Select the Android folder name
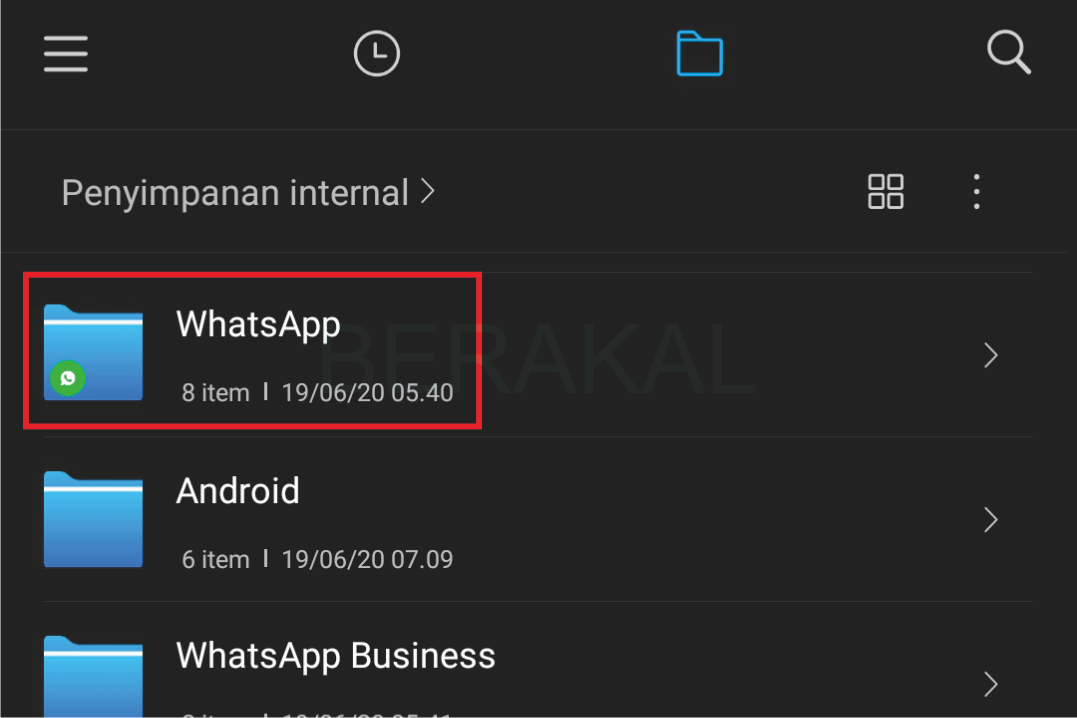This screenshot has width=1077, height=718. click(x=238, y=491)
